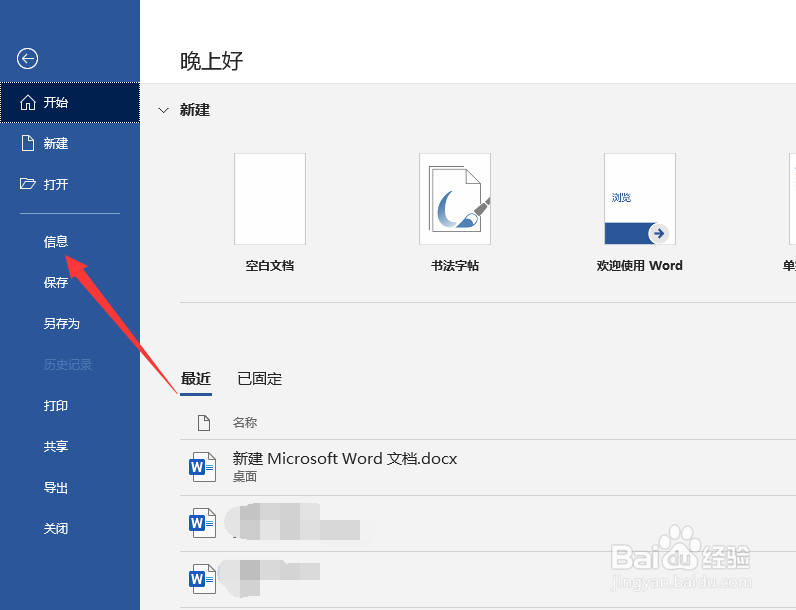Open the 打印 page
Image resolution: width=796 pixels, height=610 pixels.
point(56,405)
